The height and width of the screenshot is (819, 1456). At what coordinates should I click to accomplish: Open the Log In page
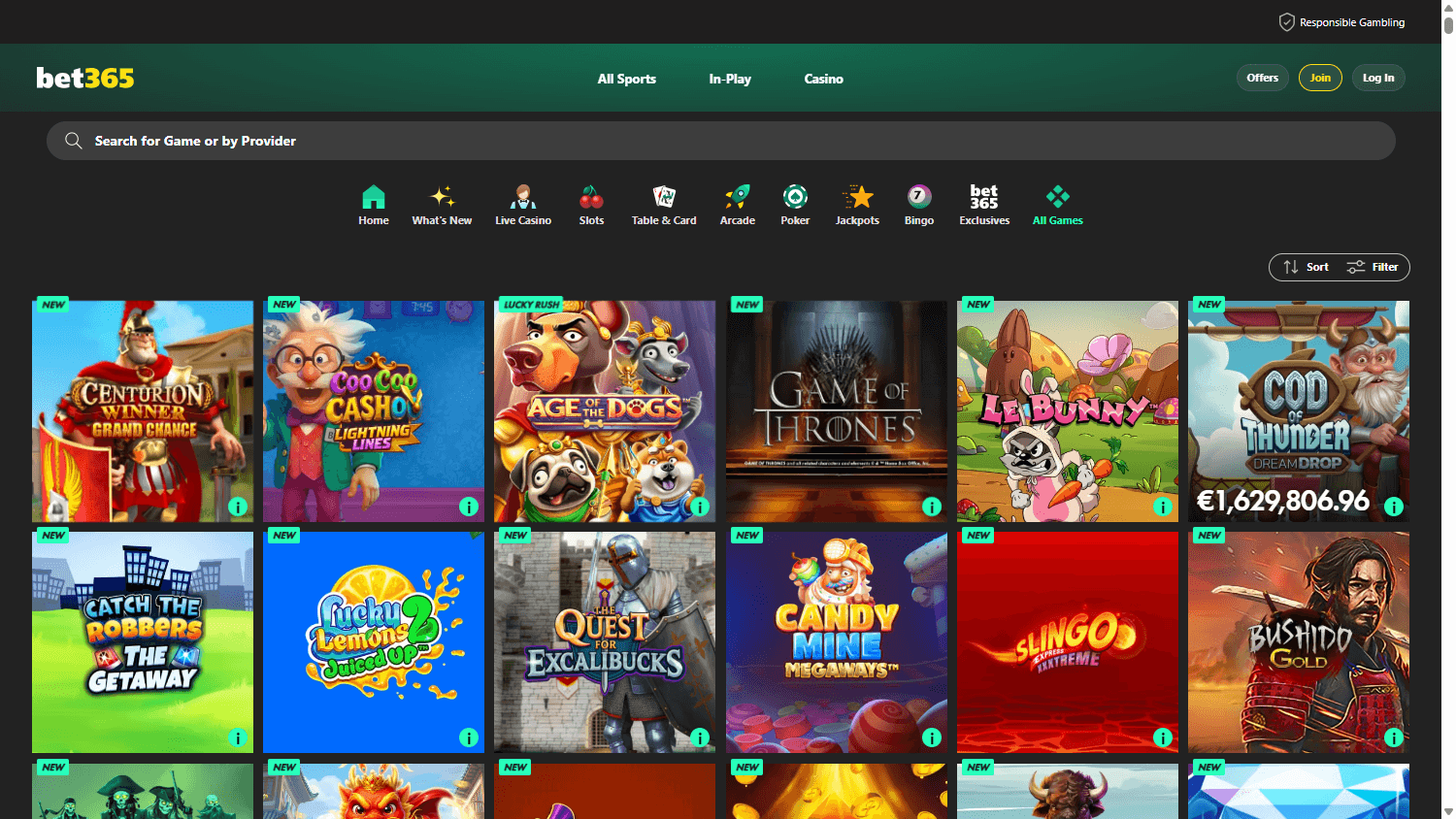(x=1378, y=78)
